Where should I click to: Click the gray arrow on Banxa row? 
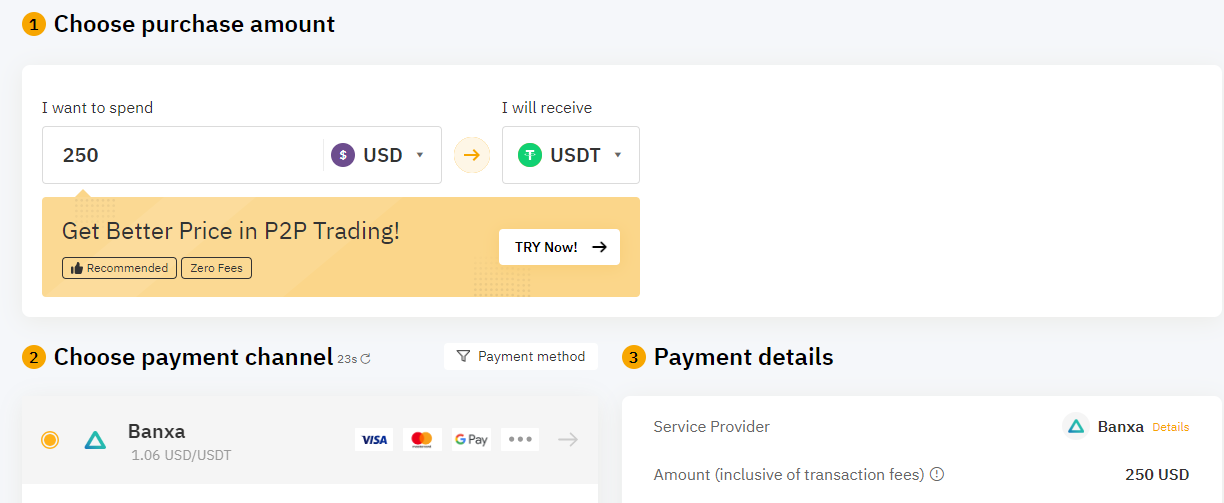[x=568, y=439]
